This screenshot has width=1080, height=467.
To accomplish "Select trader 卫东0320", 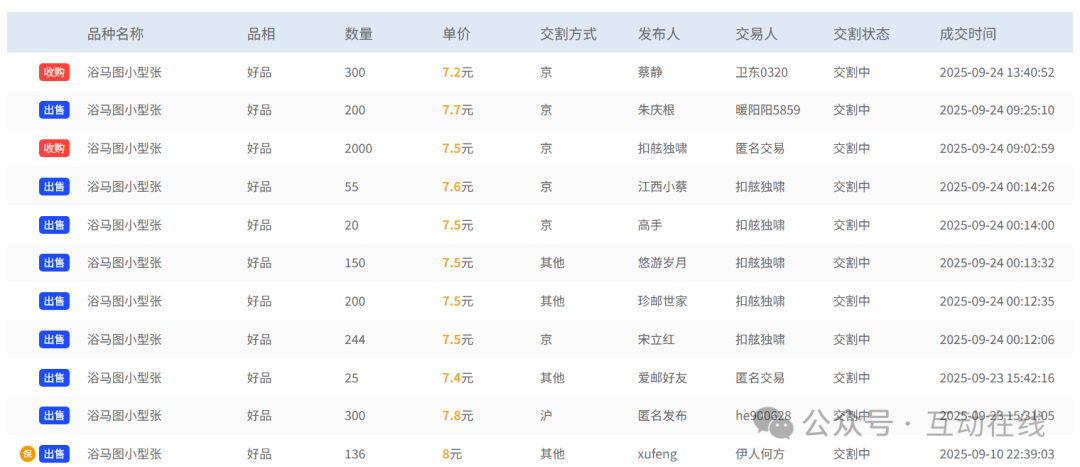I will coord(761,72).
